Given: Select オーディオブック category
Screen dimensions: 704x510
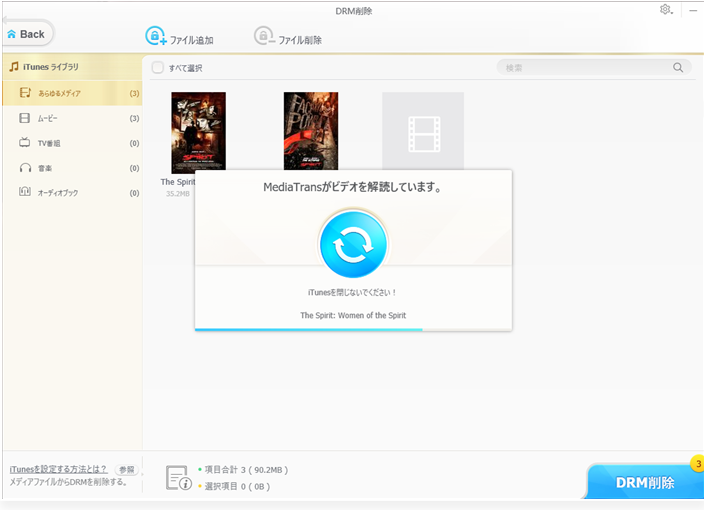Looking at the screenshot, I should pyautogui.click(x=72, y=193).
